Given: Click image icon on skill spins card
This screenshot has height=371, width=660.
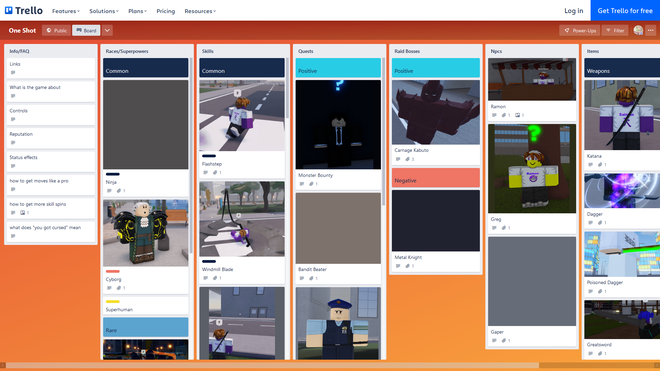Looking at the screenshot, I should pos(24,213).
